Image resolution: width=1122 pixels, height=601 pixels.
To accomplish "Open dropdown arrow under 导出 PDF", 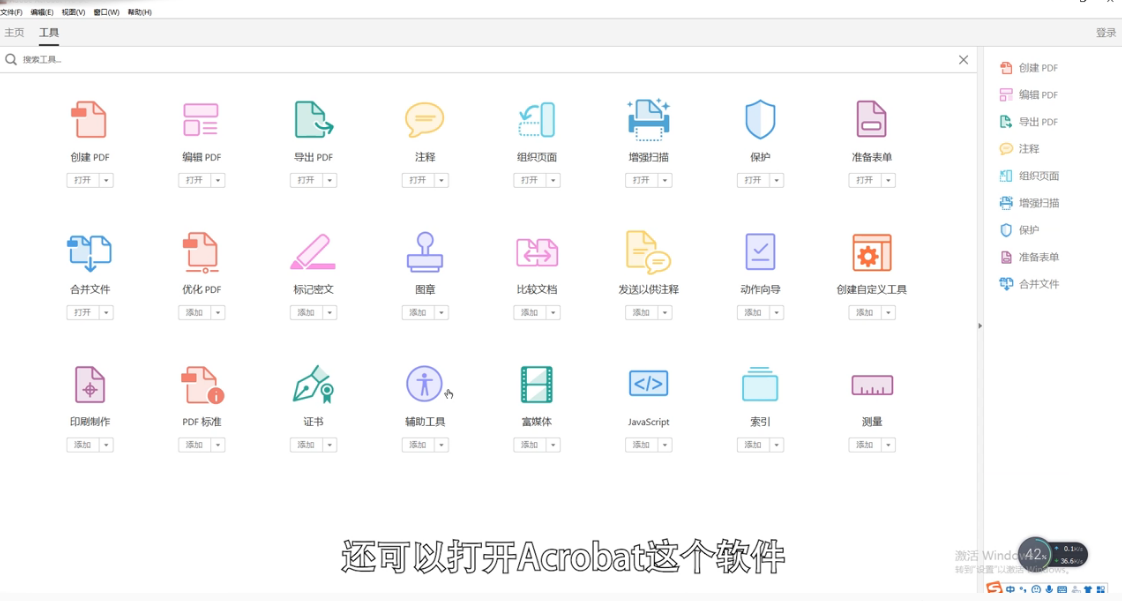I will coord(329,180).
